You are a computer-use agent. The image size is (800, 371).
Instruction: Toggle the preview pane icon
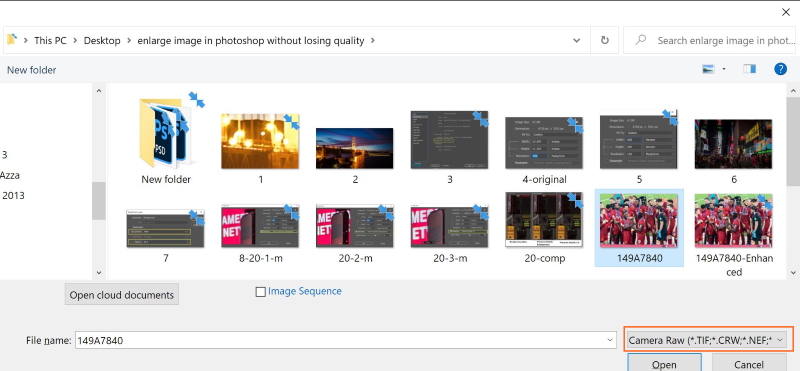[x=749, y=69]
